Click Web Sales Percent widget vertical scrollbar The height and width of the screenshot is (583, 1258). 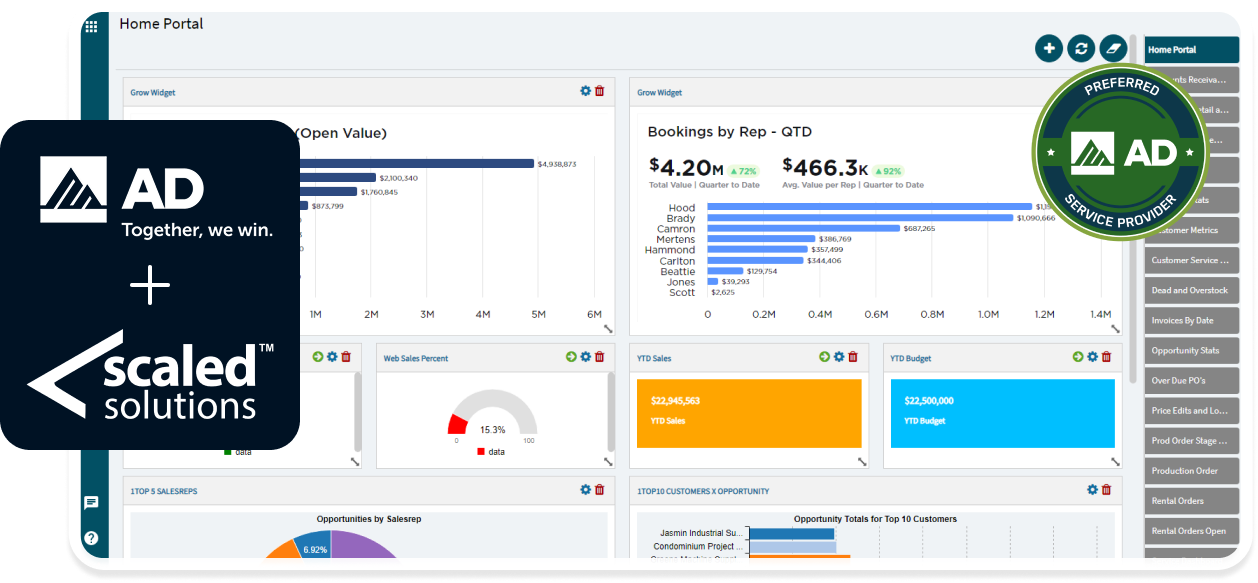[611, 412]
